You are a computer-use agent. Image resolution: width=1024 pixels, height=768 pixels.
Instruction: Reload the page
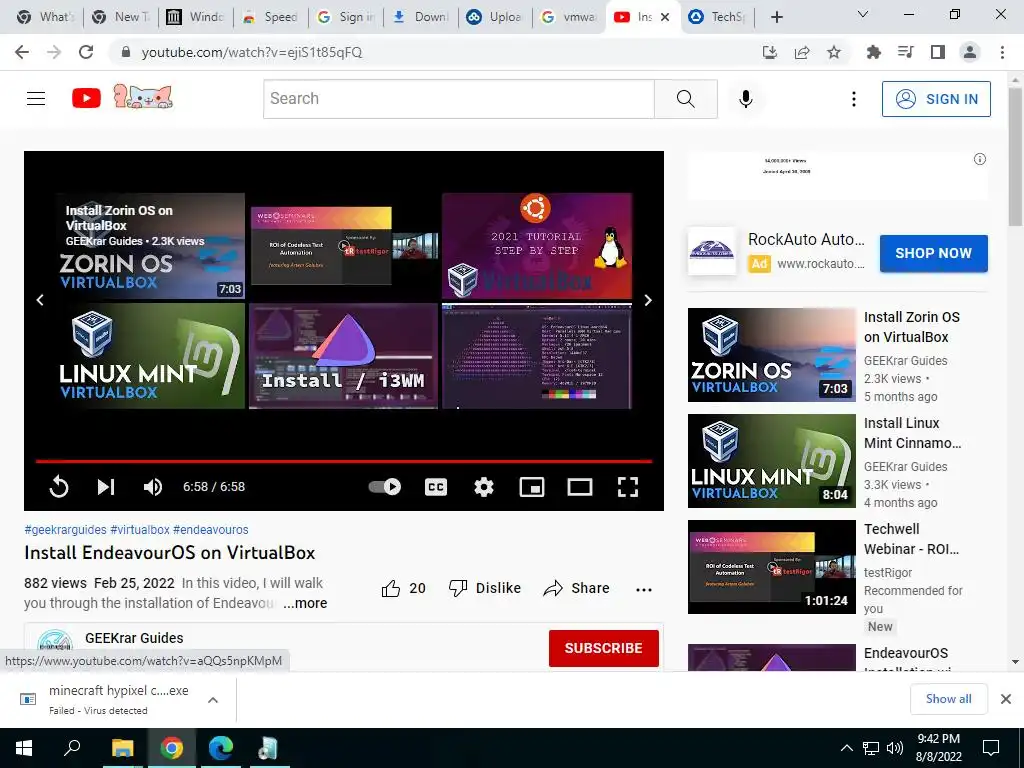pyautogui.click(x=86, y=52)
